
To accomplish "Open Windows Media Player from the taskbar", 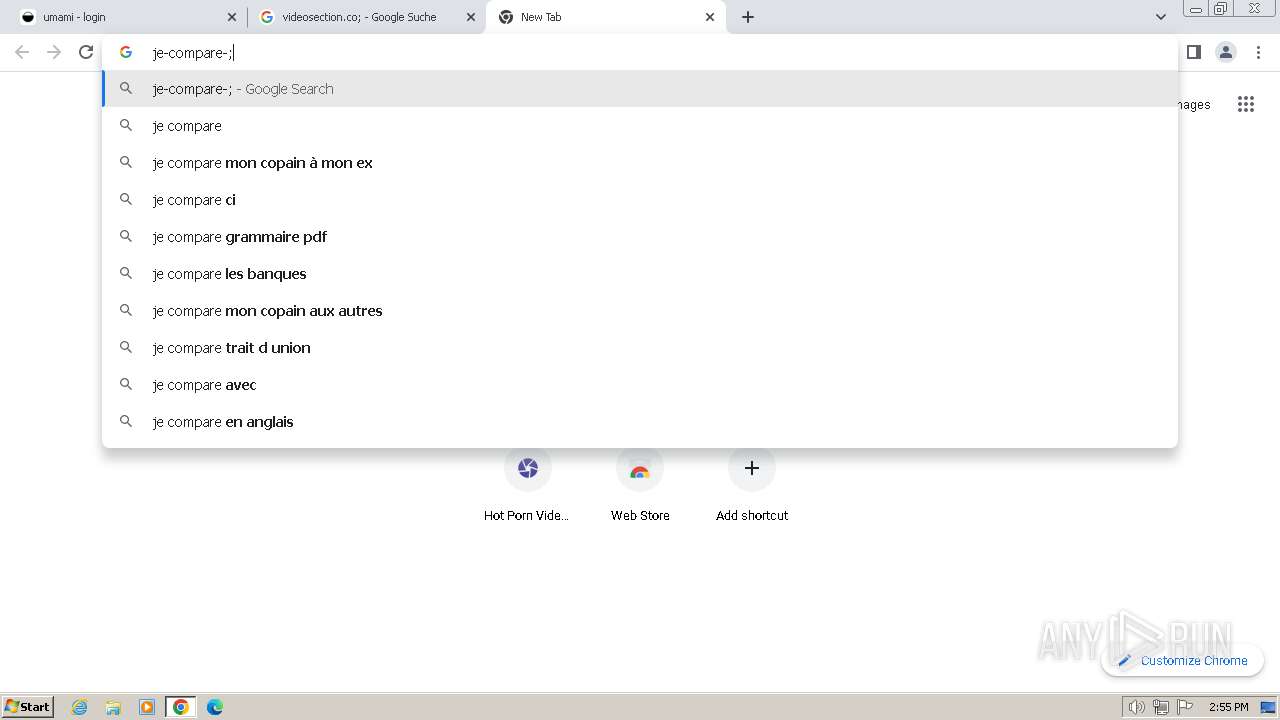I will click(147, 707).
